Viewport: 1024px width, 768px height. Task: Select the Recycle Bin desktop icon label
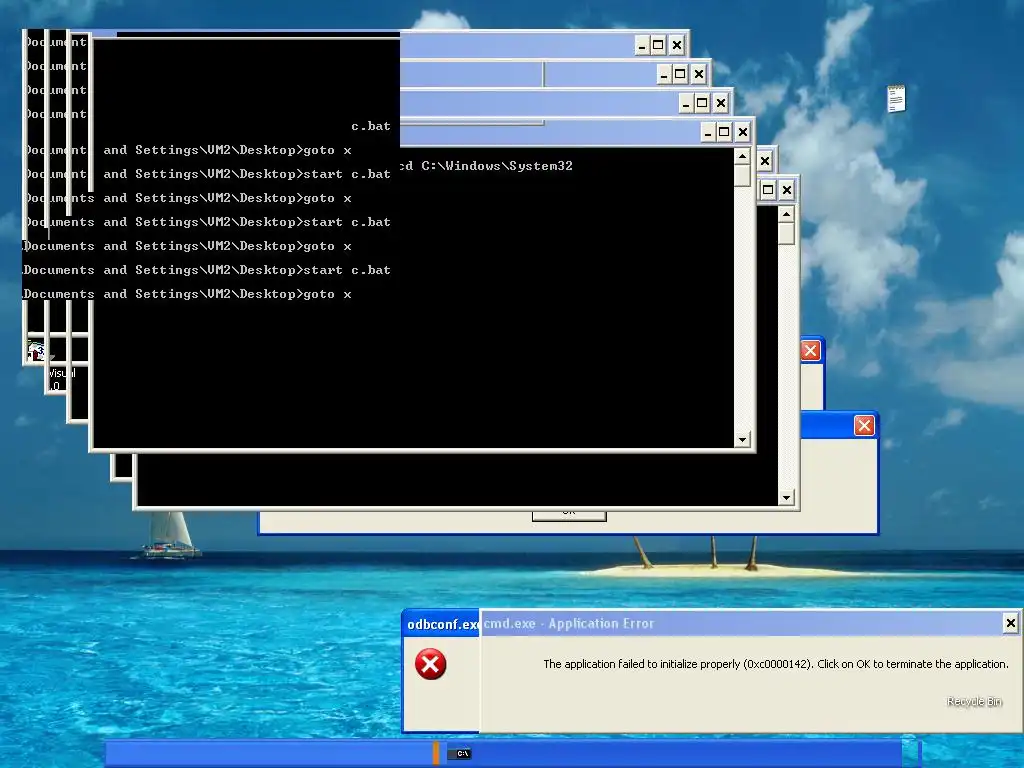[974, 701]
